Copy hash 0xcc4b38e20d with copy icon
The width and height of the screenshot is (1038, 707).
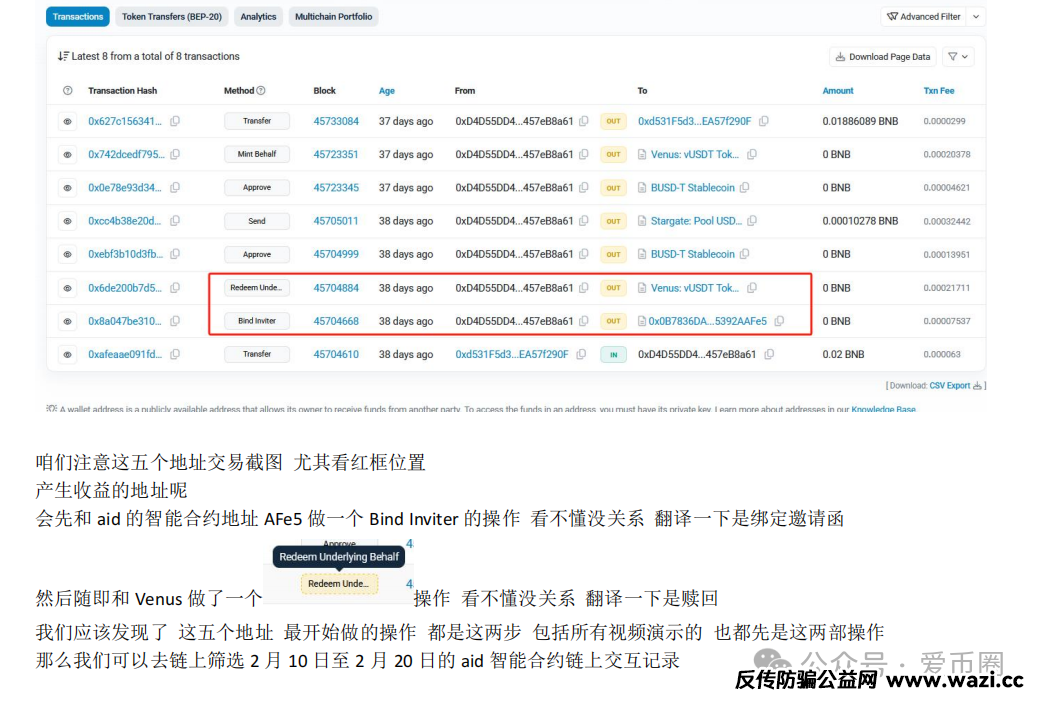(x=175, y=221)
